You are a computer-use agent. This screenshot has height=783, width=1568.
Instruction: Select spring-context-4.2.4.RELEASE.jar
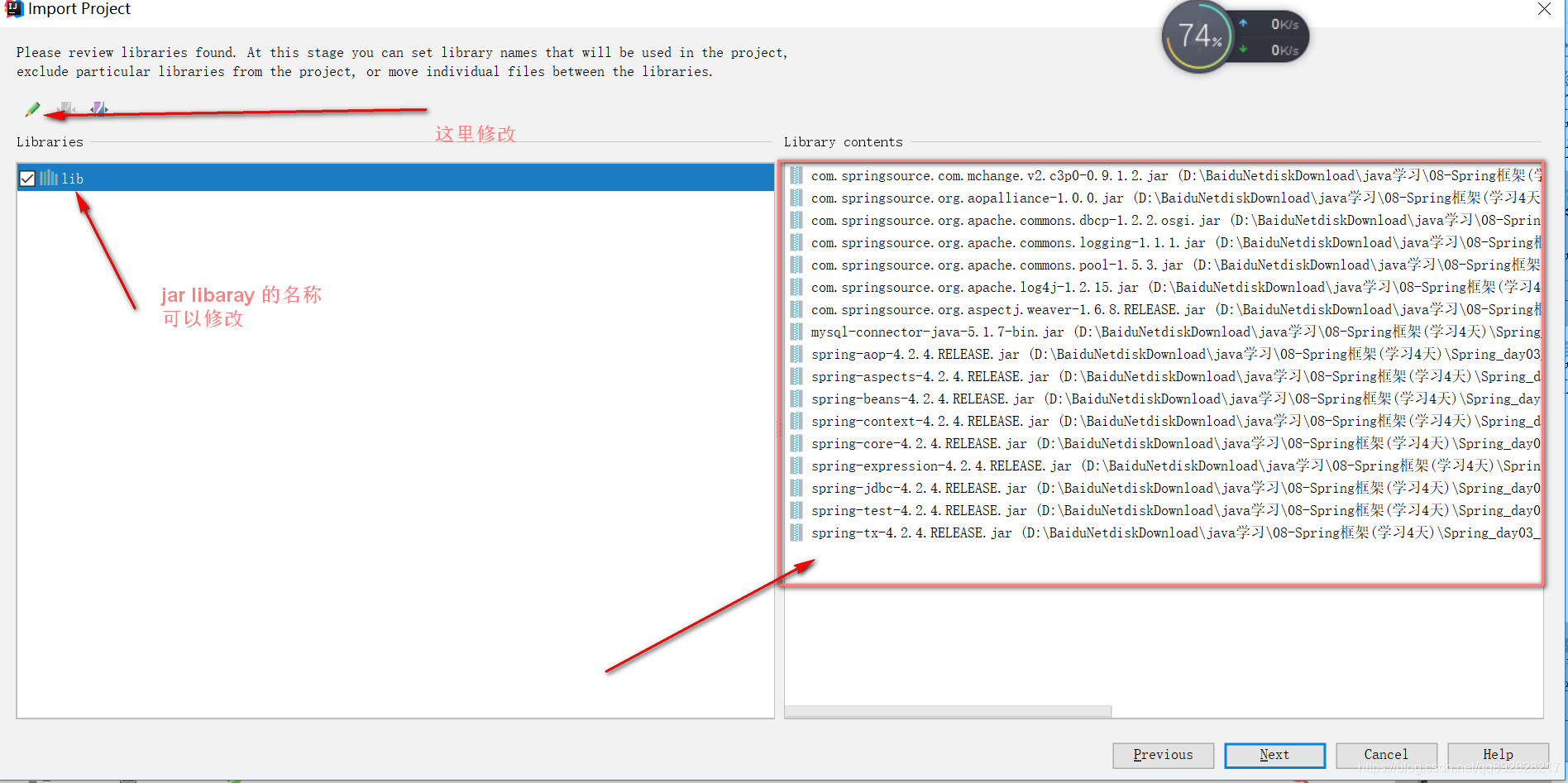1164,421
